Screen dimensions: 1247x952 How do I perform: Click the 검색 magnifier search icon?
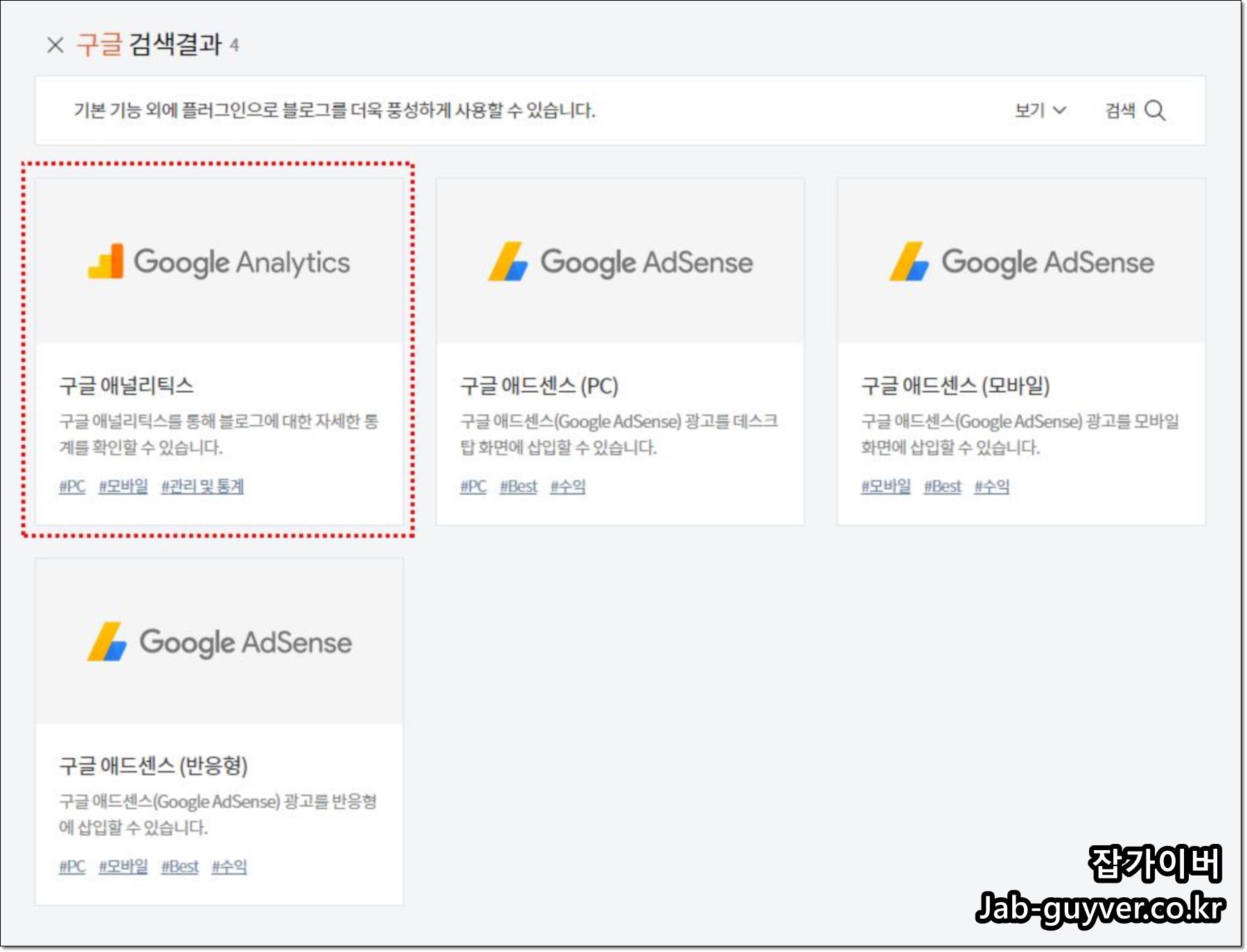point(1155,110)
